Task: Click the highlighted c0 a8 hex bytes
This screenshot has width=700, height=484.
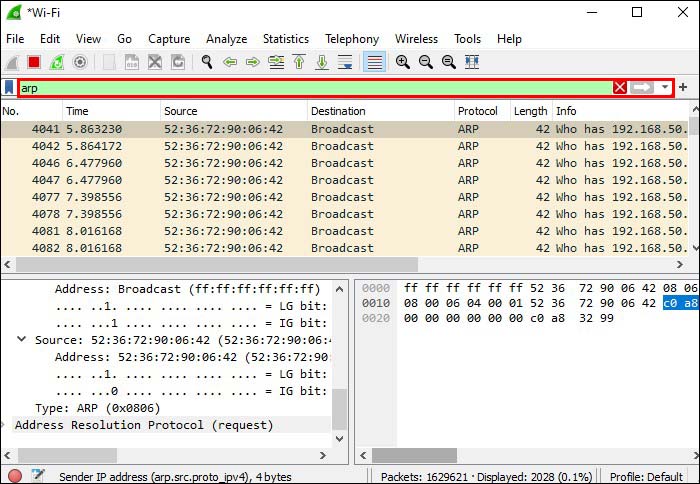Action: pos(680,303)
